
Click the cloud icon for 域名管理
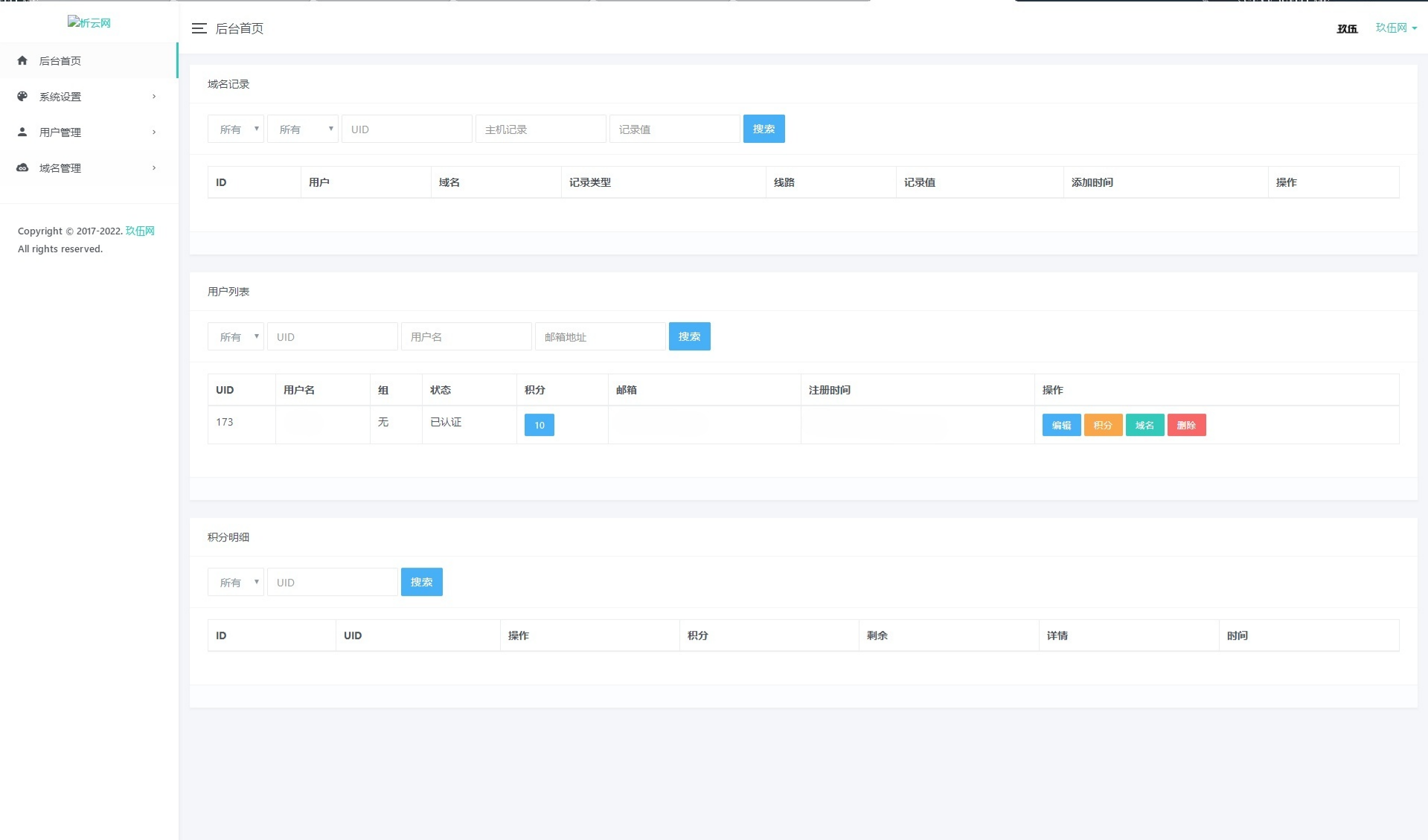pyautogui.click(x=22, y=167)
